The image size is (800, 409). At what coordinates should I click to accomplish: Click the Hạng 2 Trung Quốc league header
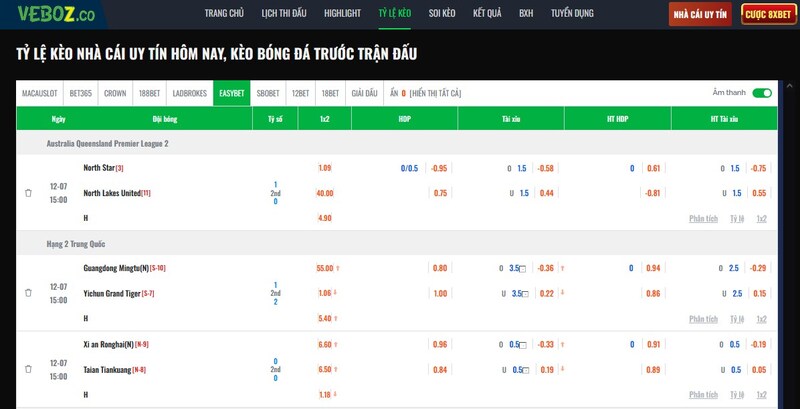coord(76,244)
